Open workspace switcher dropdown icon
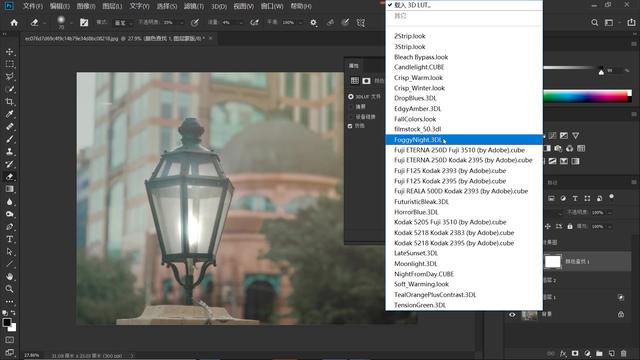This screenshot has height=360, width=640. 609,23
